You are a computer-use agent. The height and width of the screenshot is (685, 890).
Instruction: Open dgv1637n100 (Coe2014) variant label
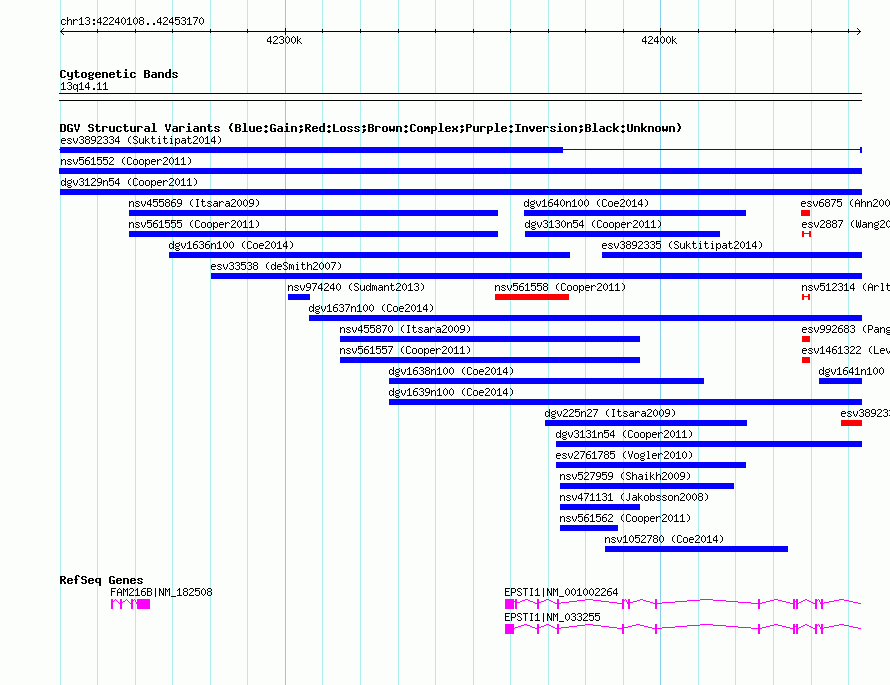[x=371, y=308]
